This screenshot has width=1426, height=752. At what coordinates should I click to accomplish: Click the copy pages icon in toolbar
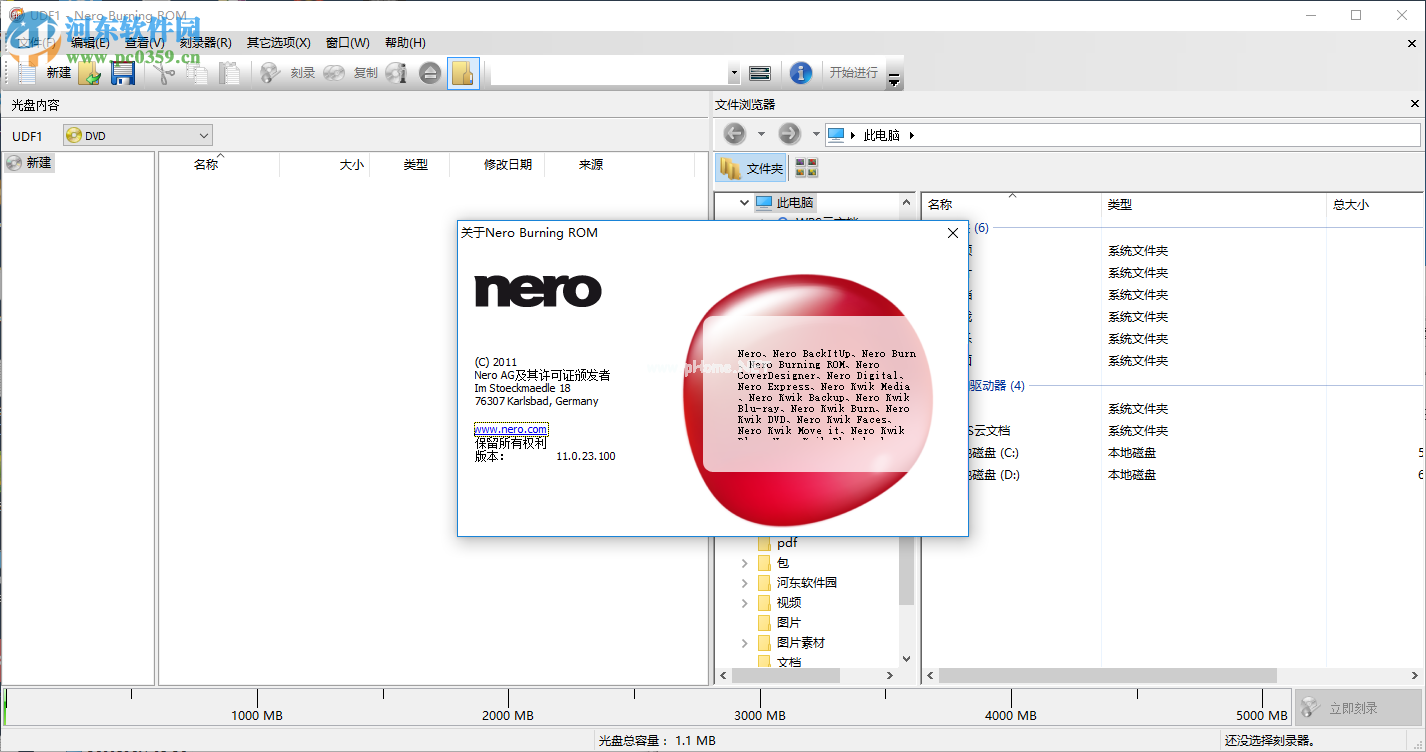[198, 73]
